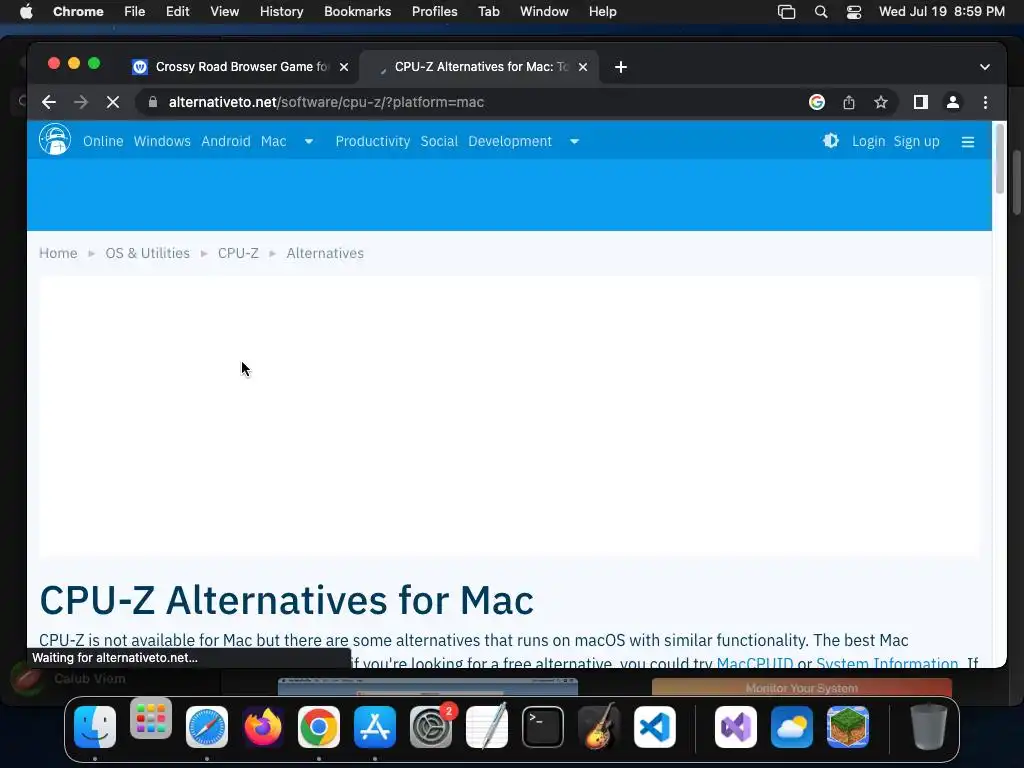This screenshot has width=1024, height=768.
Task: Open Control Center in menu bar
Action: (854, 11)
